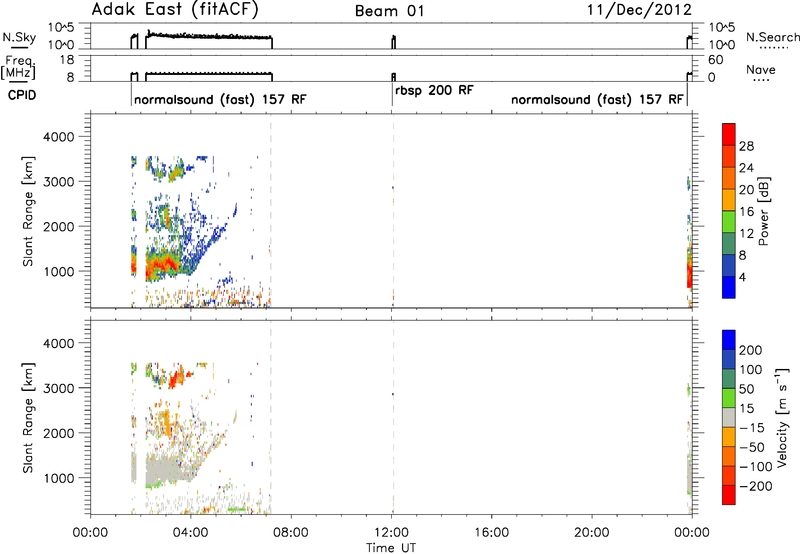The width and height of the screenshot is (800, 554).
Task: Click the 'Nave' legend label
Action: pos(761,70)
